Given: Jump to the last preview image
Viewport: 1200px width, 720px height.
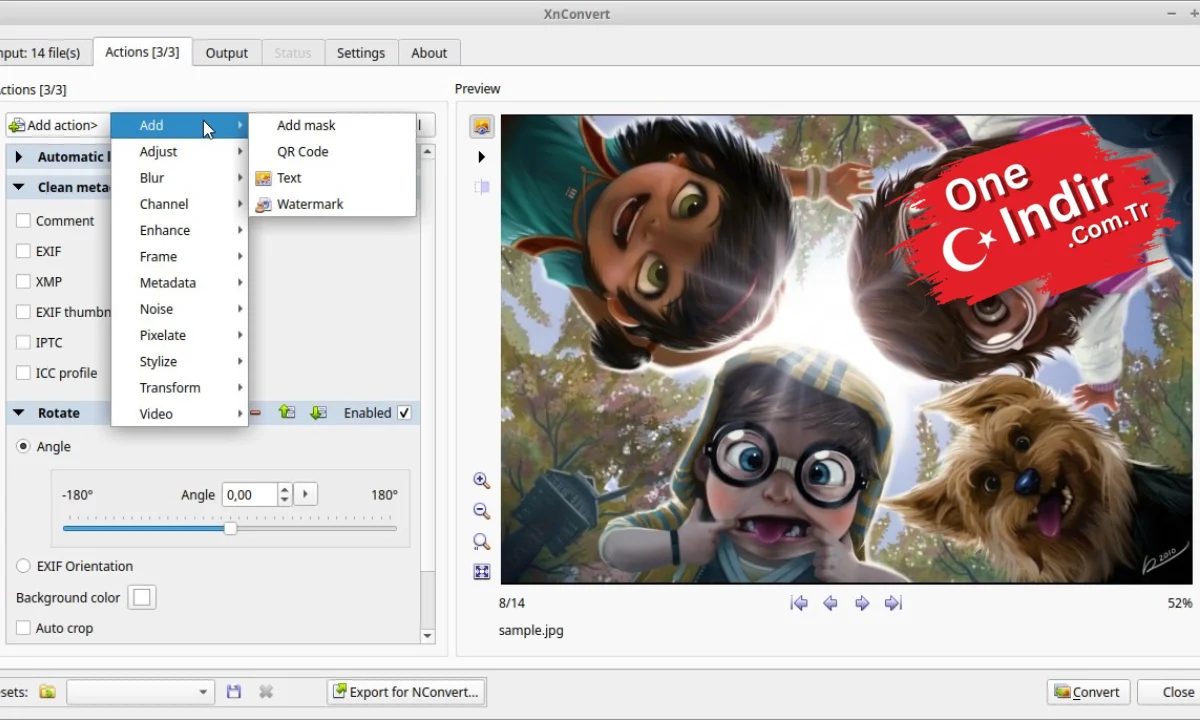Looking at the screenshot, I should 894,603.
